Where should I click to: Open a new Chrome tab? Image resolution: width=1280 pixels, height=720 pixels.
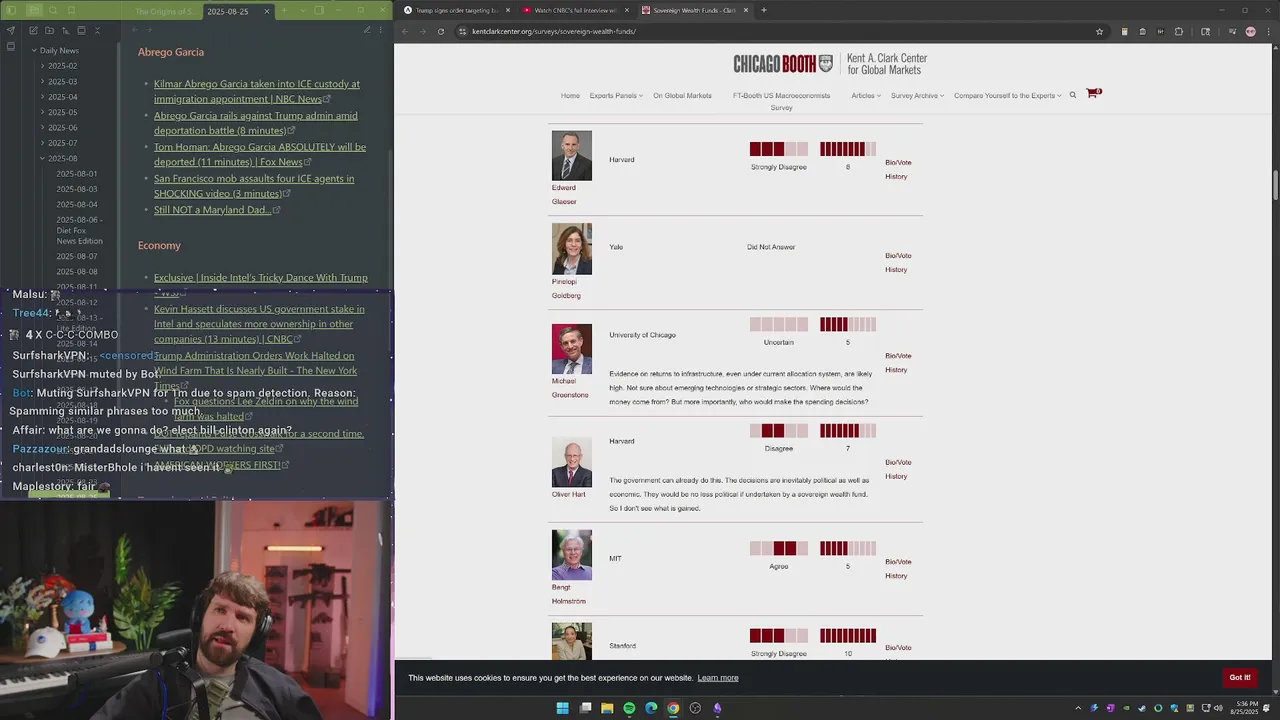point(764,10)
